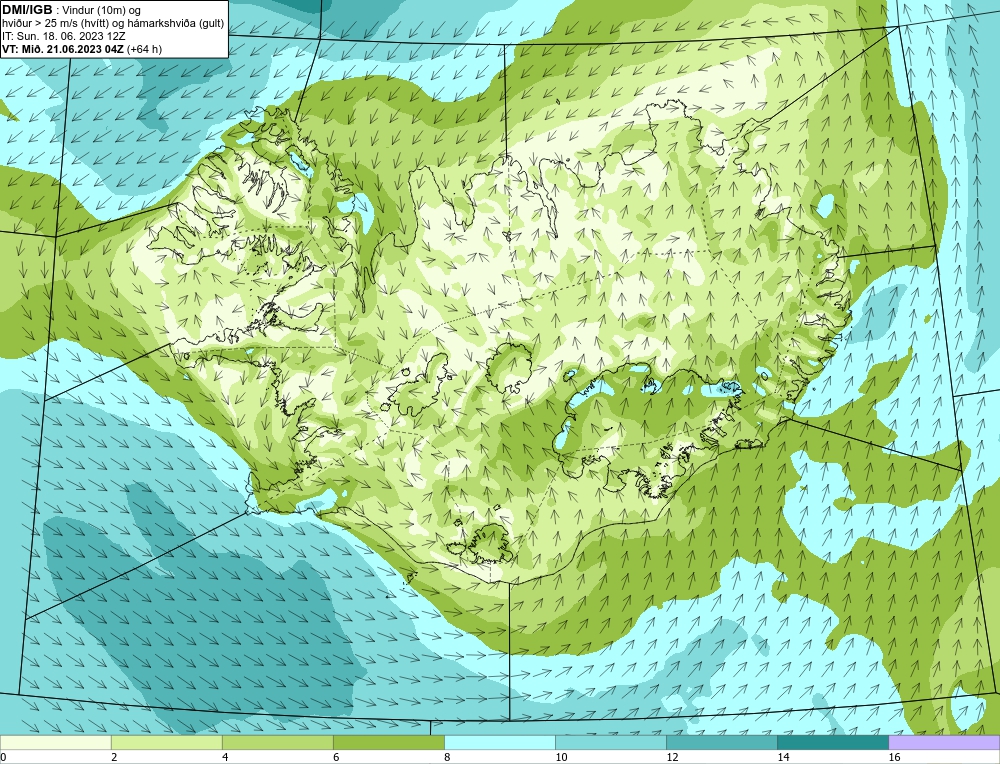Image resolution: width=1000 pixels, height=764 pixels.
Task: Click the 12–14 m/s teal legend swatch
Action: point(721,742)
